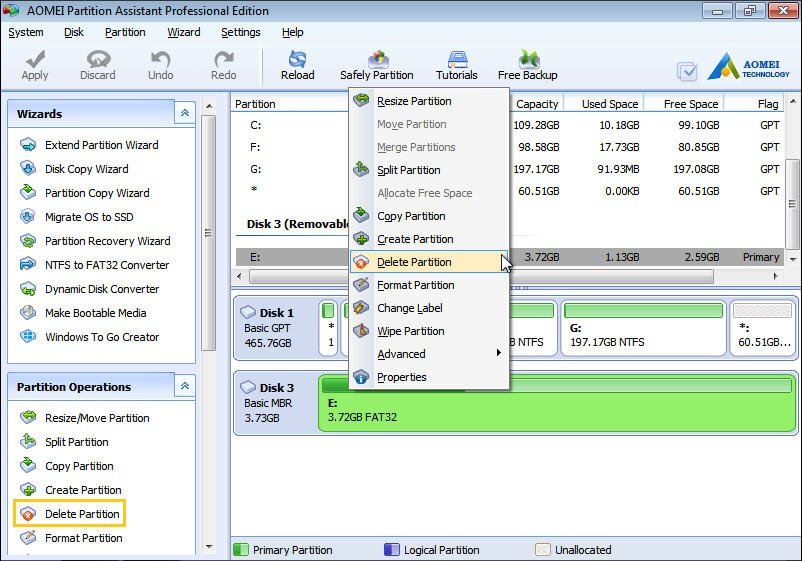
Task: Select Make Bootable Media
Action: tap(83, 313)
